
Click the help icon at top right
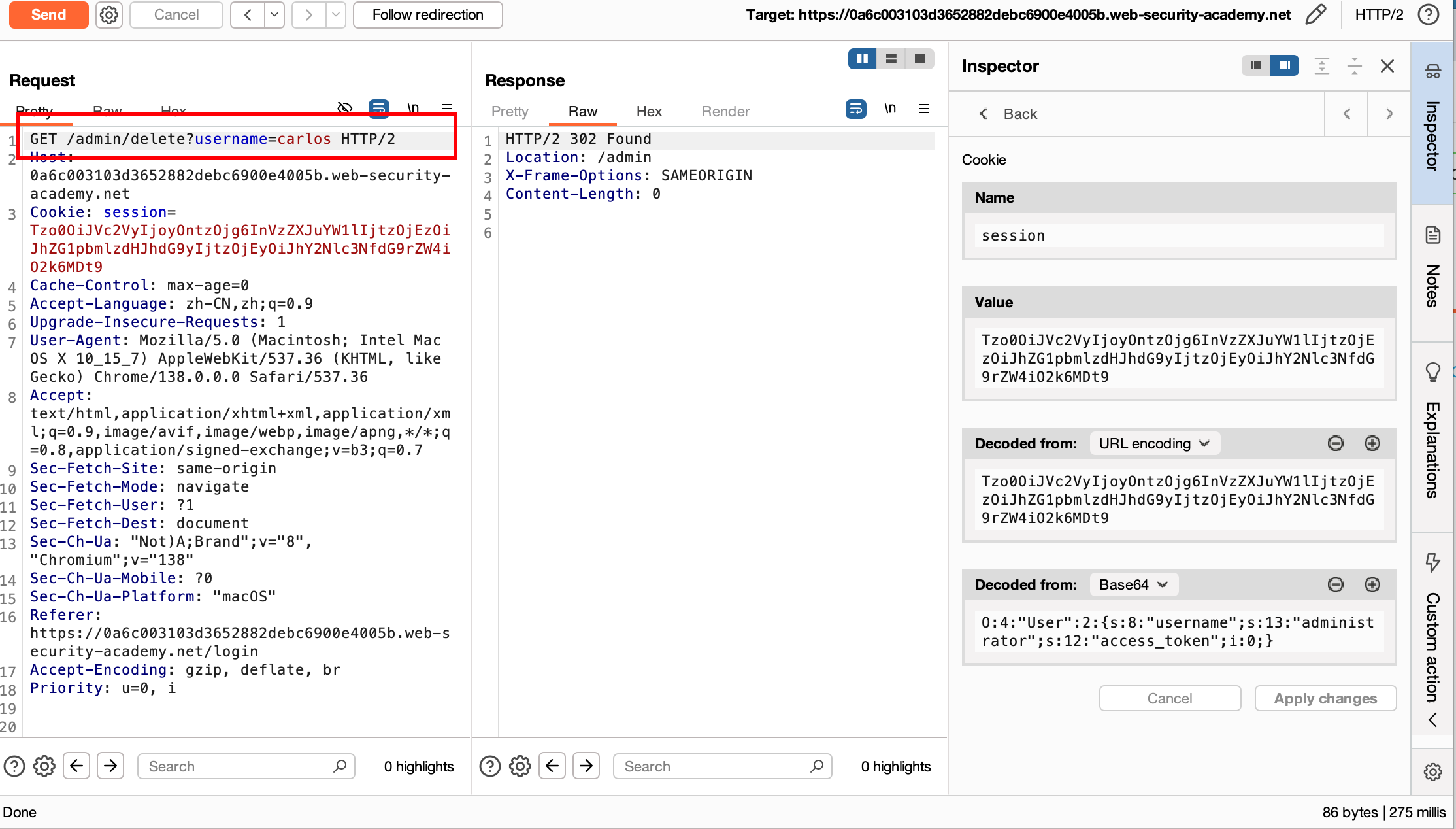pyautogui.click(x=1429, y=14)
